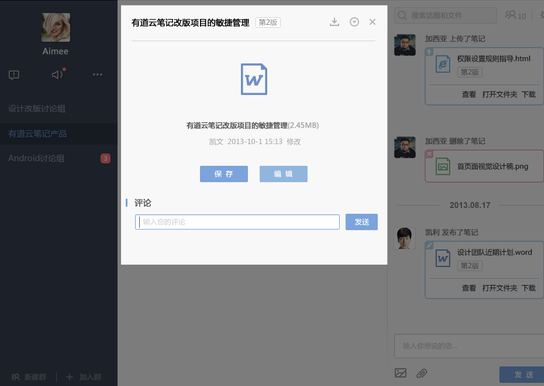This screenshot has width=544, height=386.
Task: Click 查看 on the 设计团队近期计划.word card
Action: [x=469, y=288]
